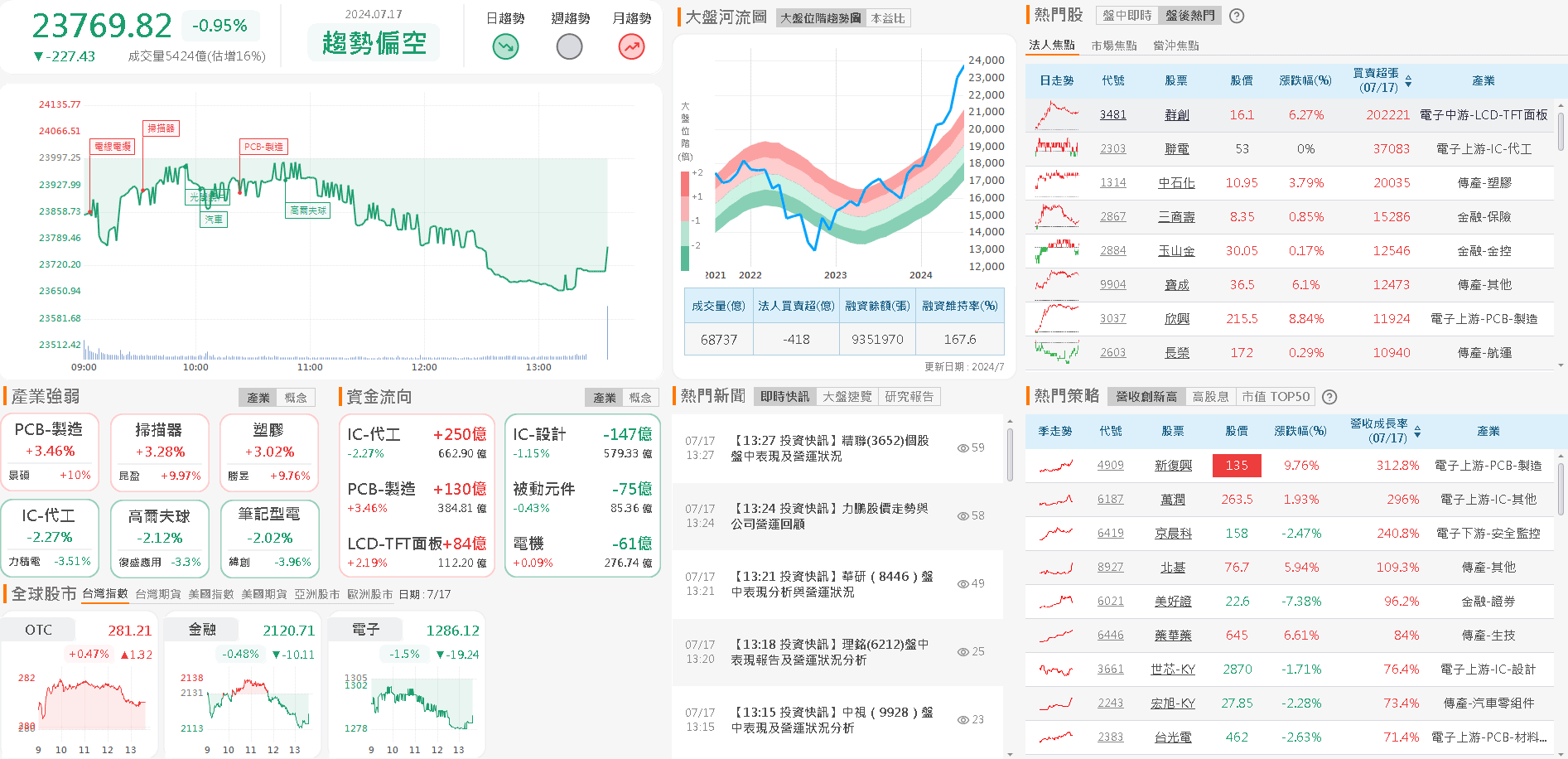This screenshot has height=759, width=1568.
Task: Switch river chart to 大盤位階趨勢圖
Action: coord(821,17)
